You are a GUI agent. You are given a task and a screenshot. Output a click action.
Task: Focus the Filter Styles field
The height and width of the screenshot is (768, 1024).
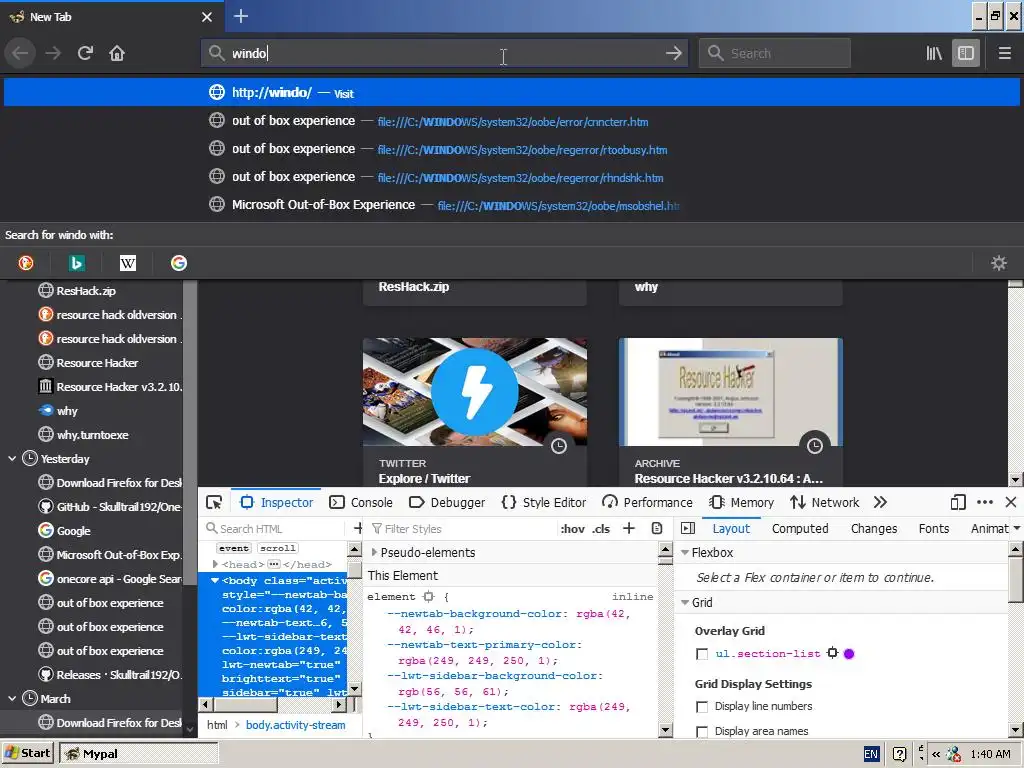click(x=460, y=528)
